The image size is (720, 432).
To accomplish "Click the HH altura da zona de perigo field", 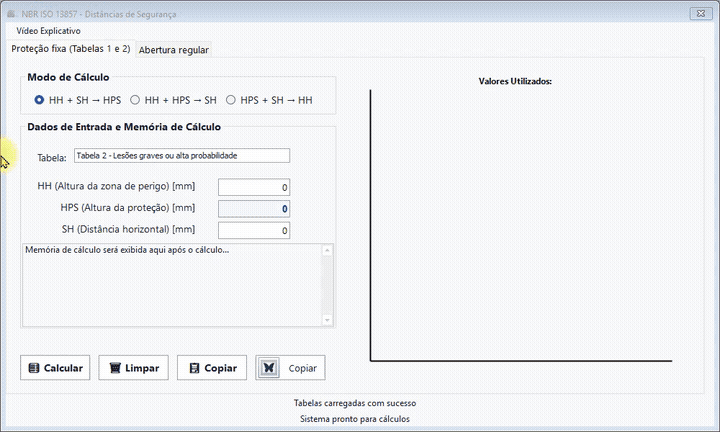I will pyautogui.click(x=254, y=187).
